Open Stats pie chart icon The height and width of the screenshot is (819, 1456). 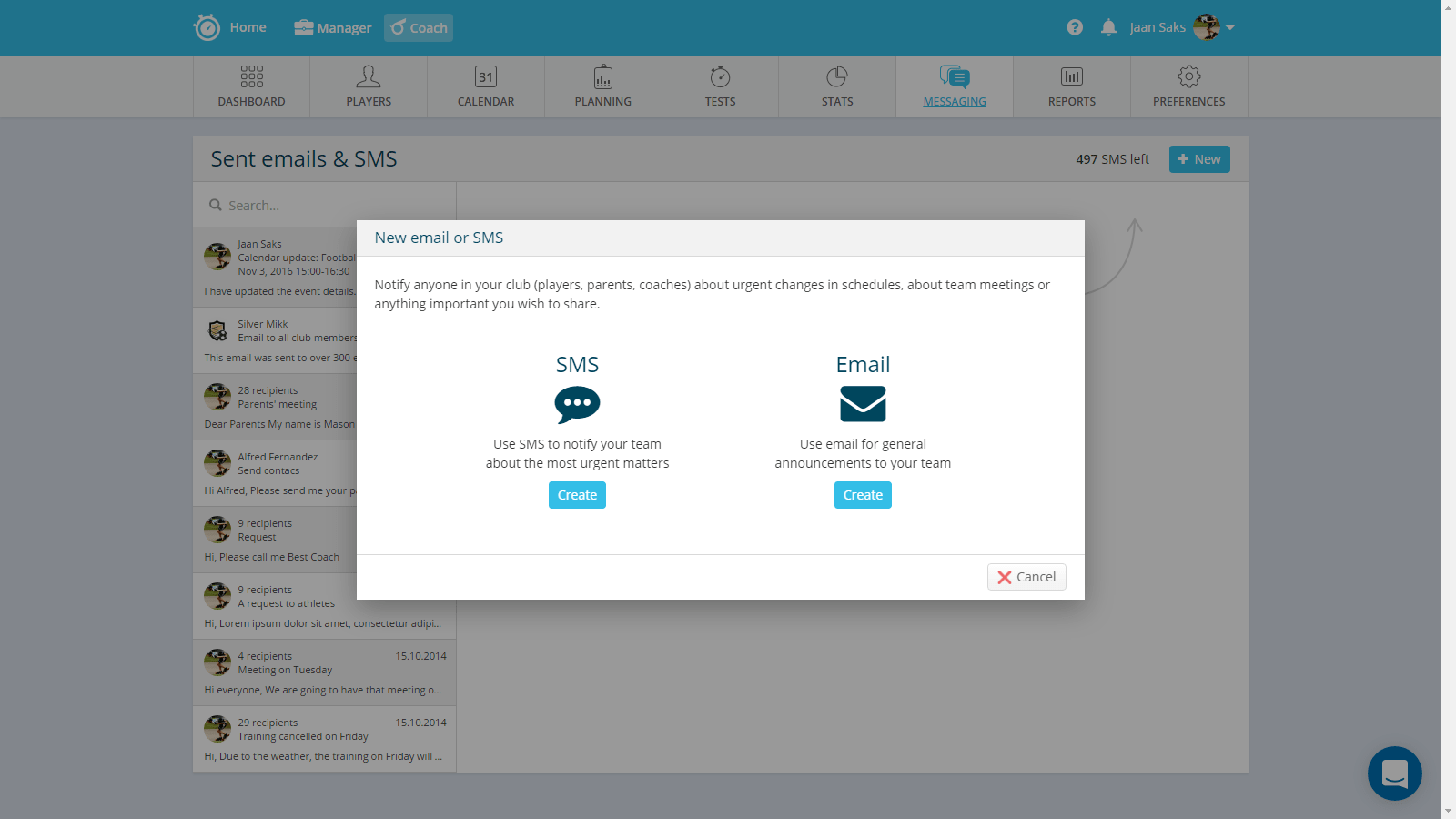click(837, 76)
